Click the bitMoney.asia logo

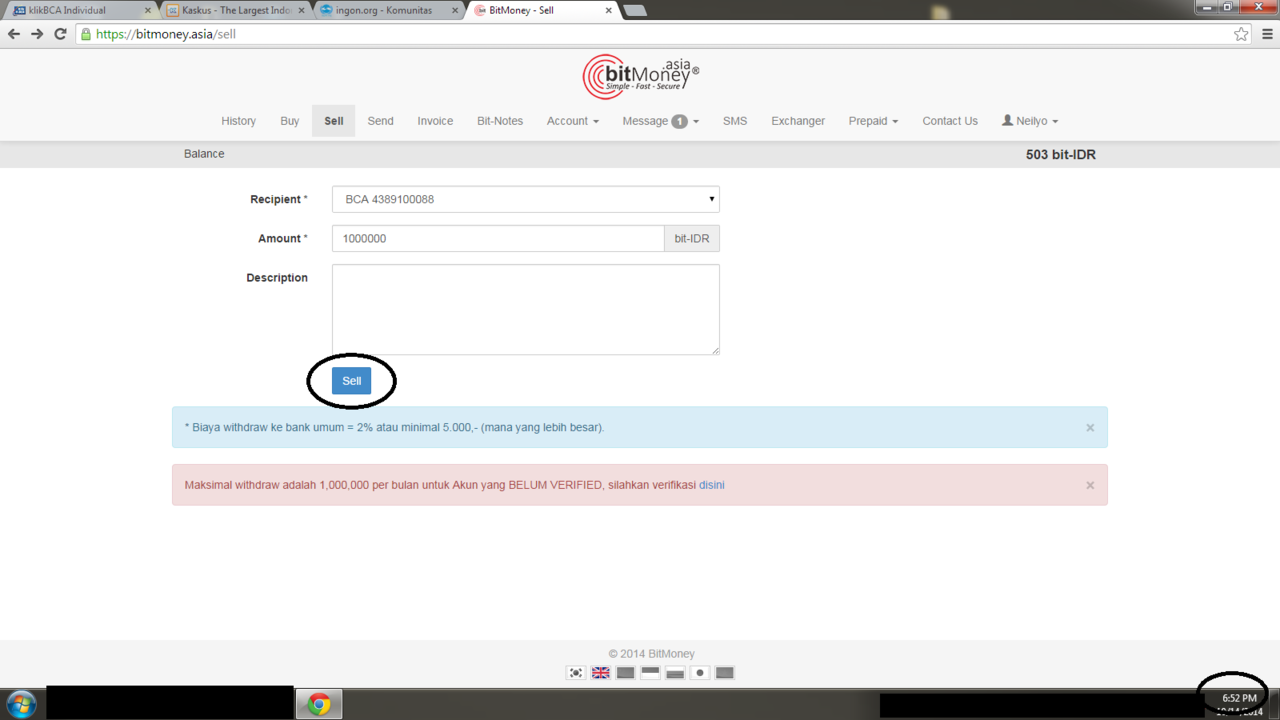click(x=641, y=76)
